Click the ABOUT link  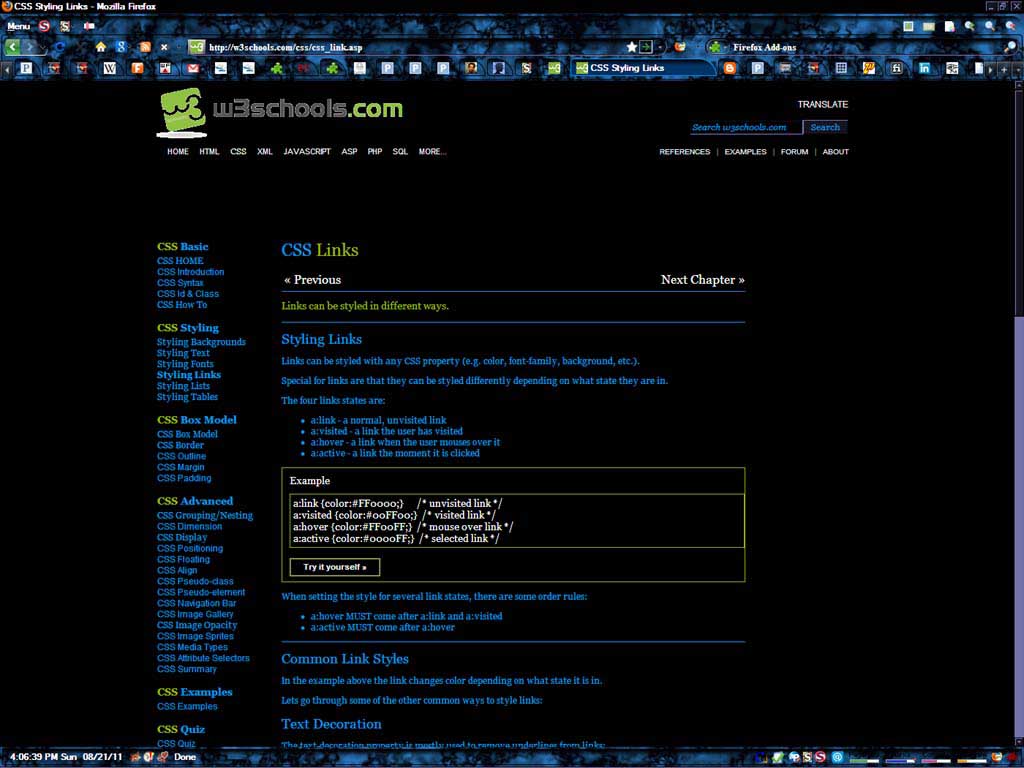click(835, 152)
